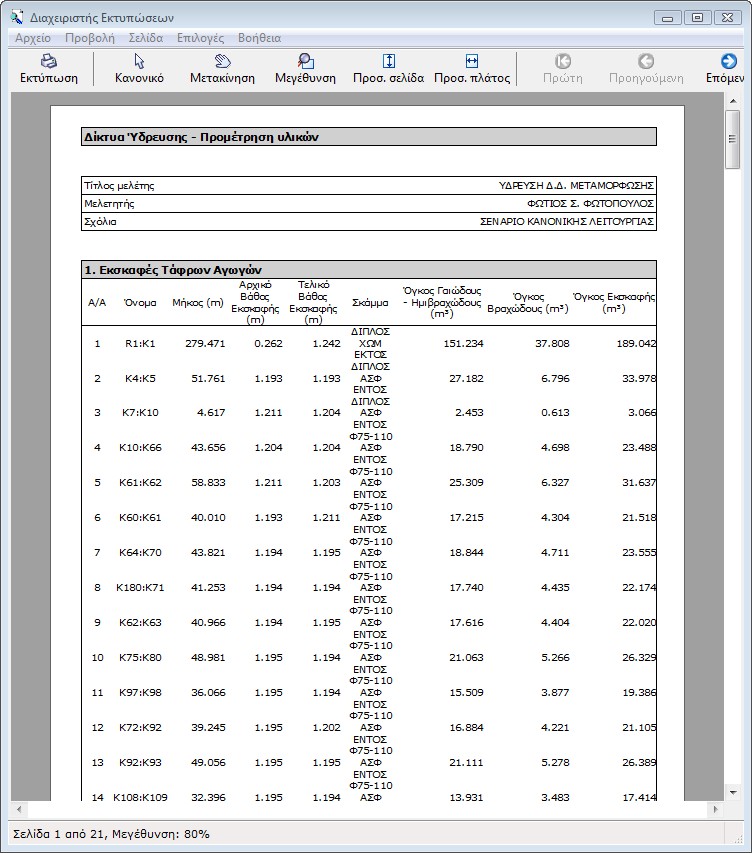Open the Επιλογές menu
Viewport: 752px width, 853px height.
coord(200,38)
